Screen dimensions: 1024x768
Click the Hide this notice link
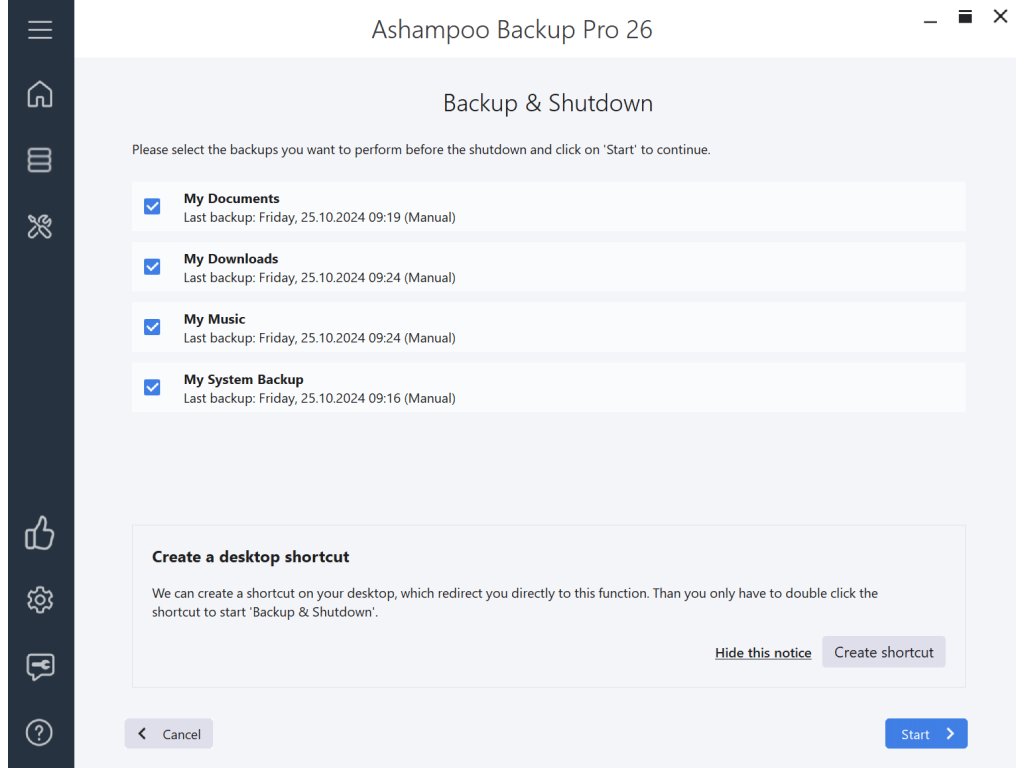763,653
